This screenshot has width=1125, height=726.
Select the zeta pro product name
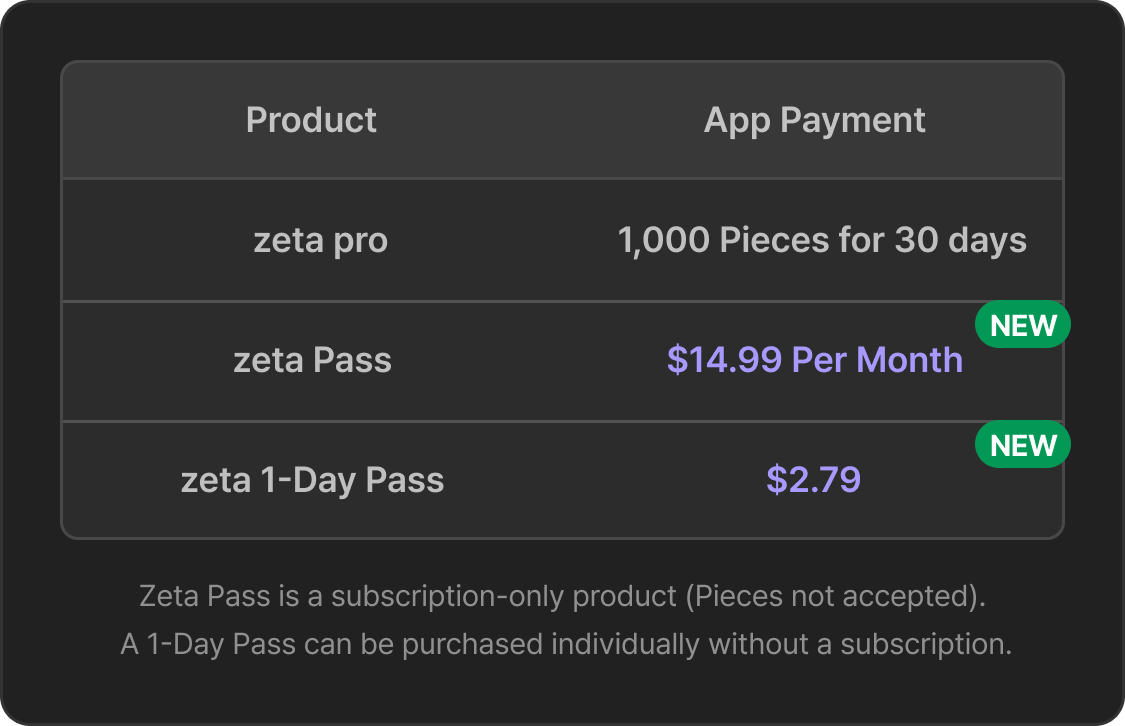[x=320, y=241]
